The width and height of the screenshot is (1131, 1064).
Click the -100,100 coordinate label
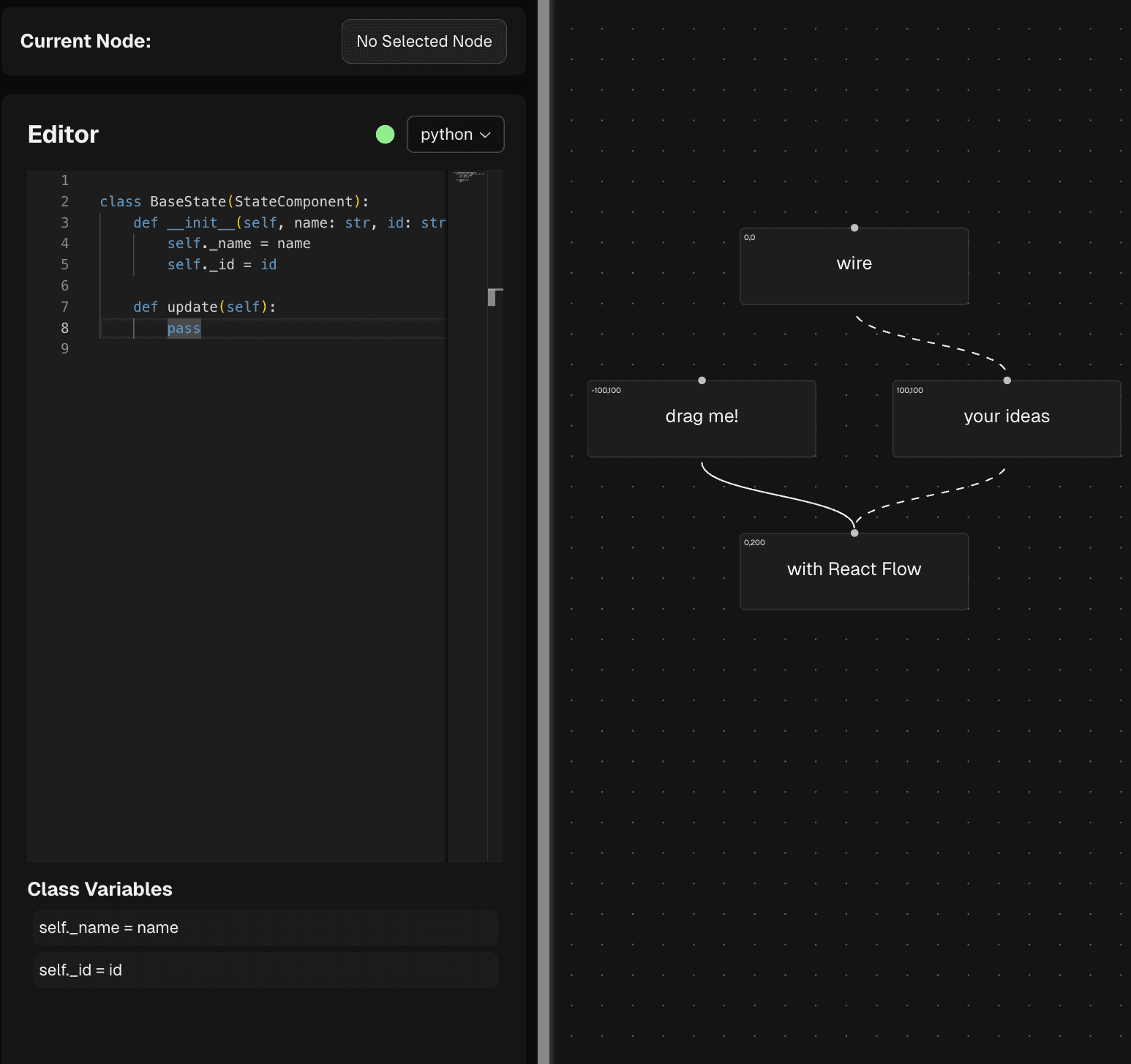pos(606,391)
